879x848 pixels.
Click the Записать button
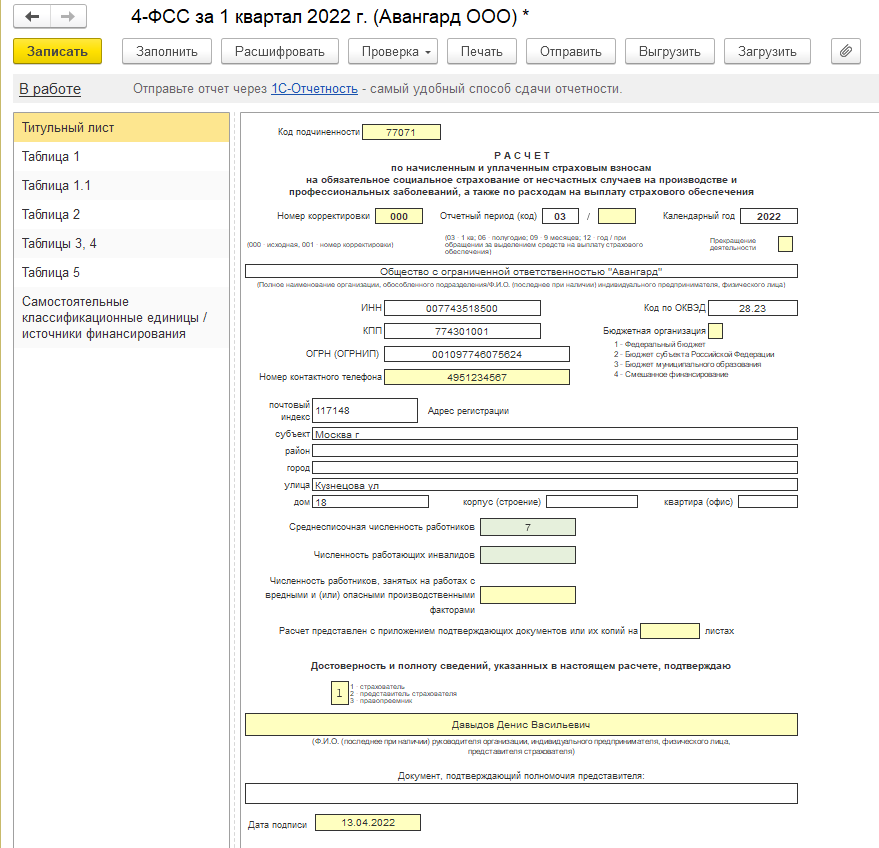(x=57, y=52)
